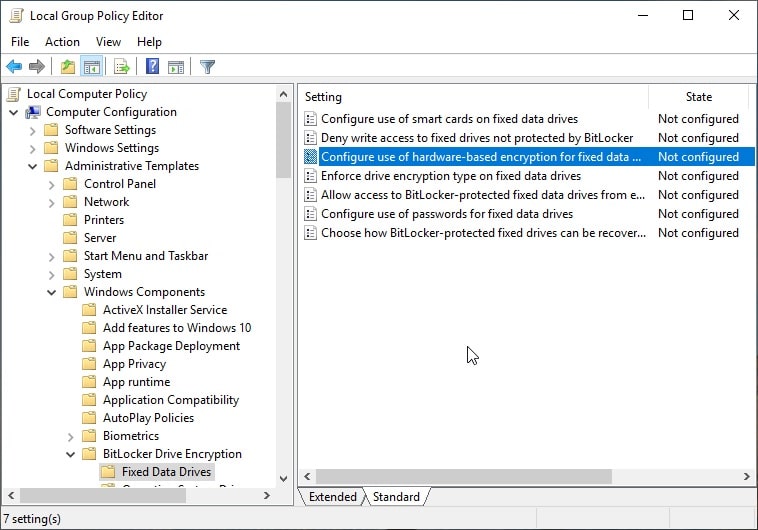The width and height of the screenshot is (758, 530).
Task: Toggle the Show/Hide Action Pane icon
Action: (176, 67)
